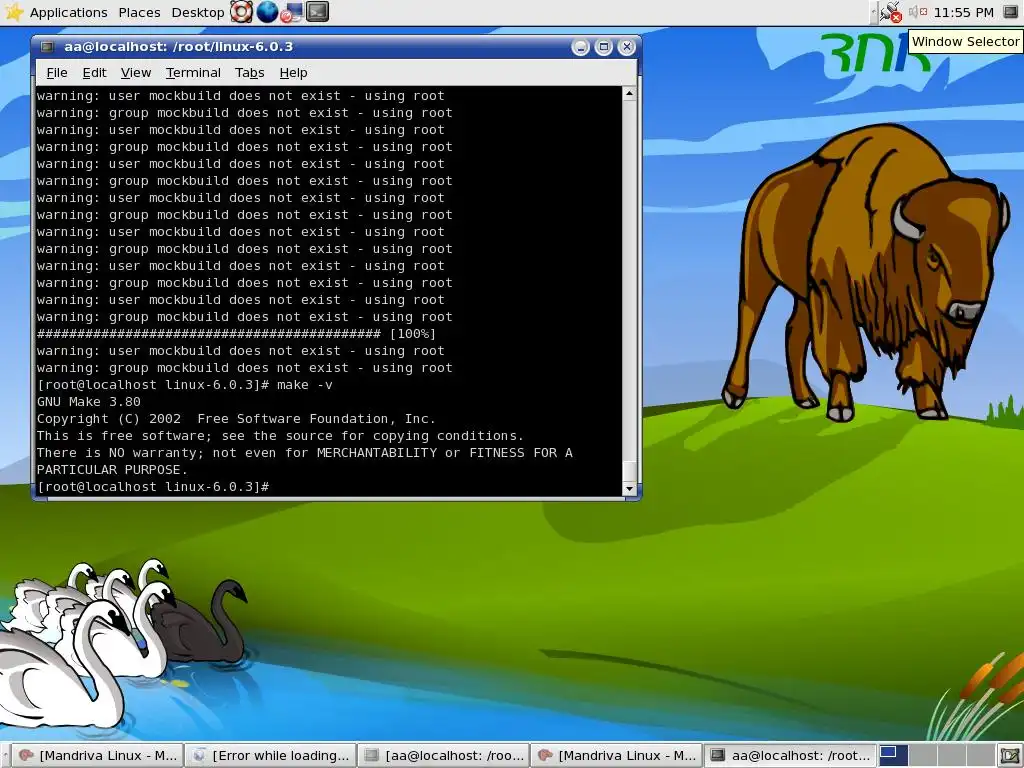This screenshot has height=768, width=1024.
Task: Click the show desktop button in bottom panel
Action: (x=1010, y=756)
